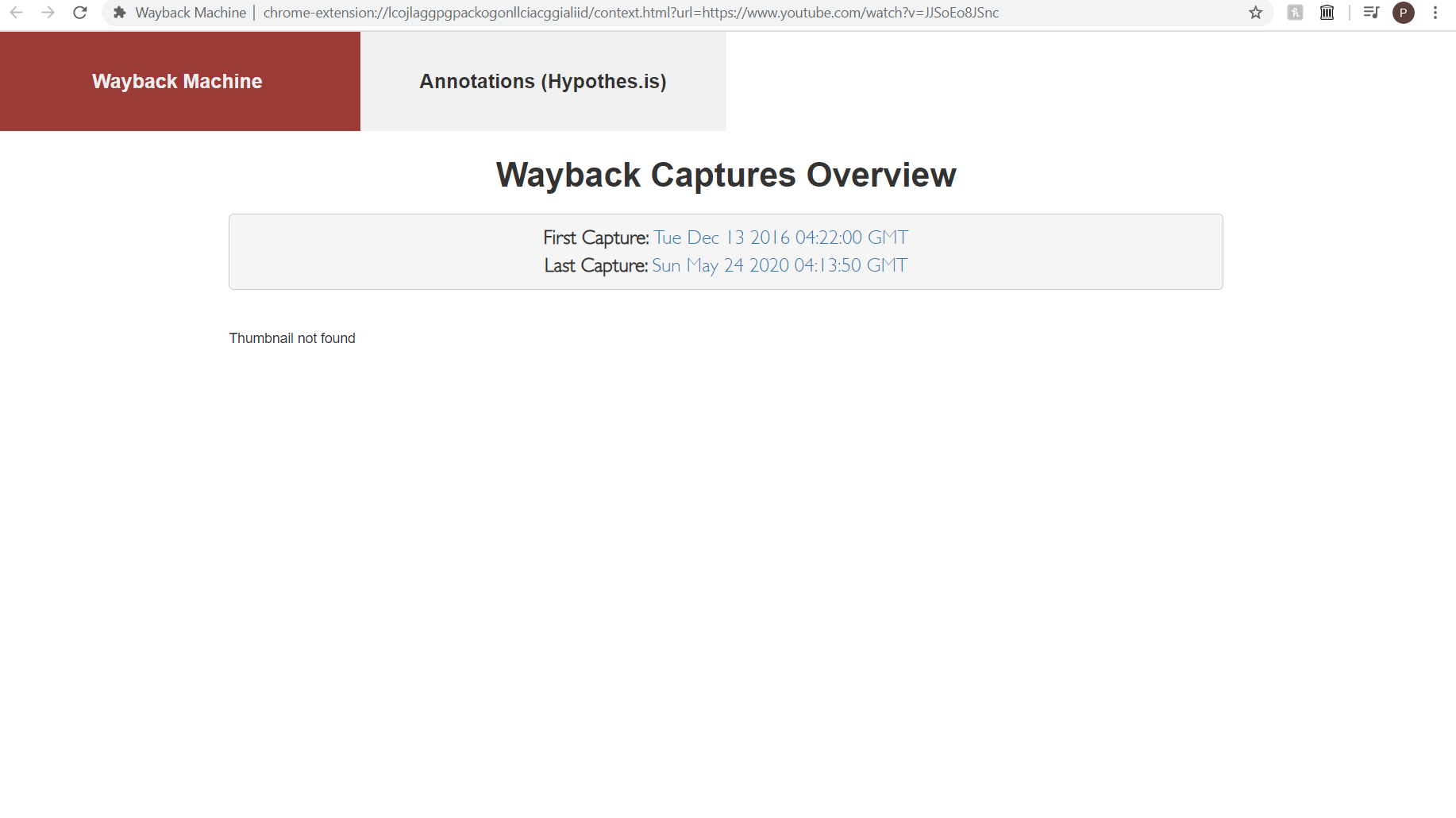
Task: Navigate back using the browser back arrow
Action: [x=17, y=13]
